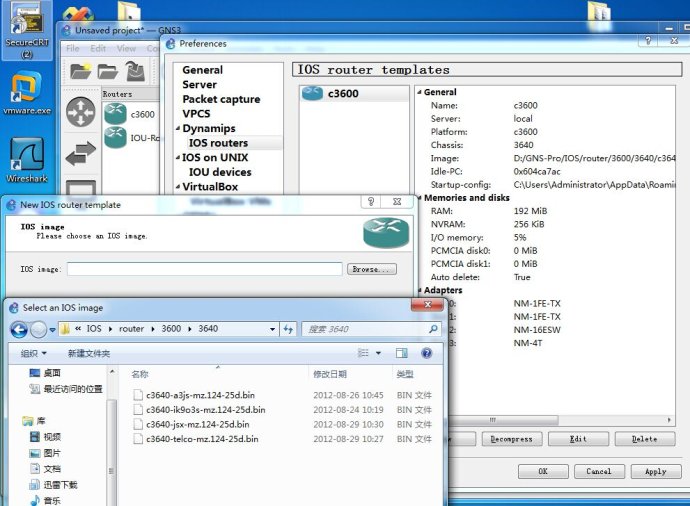Select the switches browse device icon in GNS3
Viewport: 690px width, 506px height.
(x=81, y=153)
